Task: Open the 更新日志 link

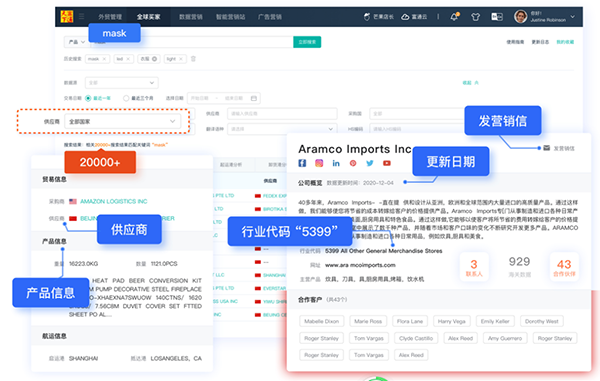Action: point(540,42)
